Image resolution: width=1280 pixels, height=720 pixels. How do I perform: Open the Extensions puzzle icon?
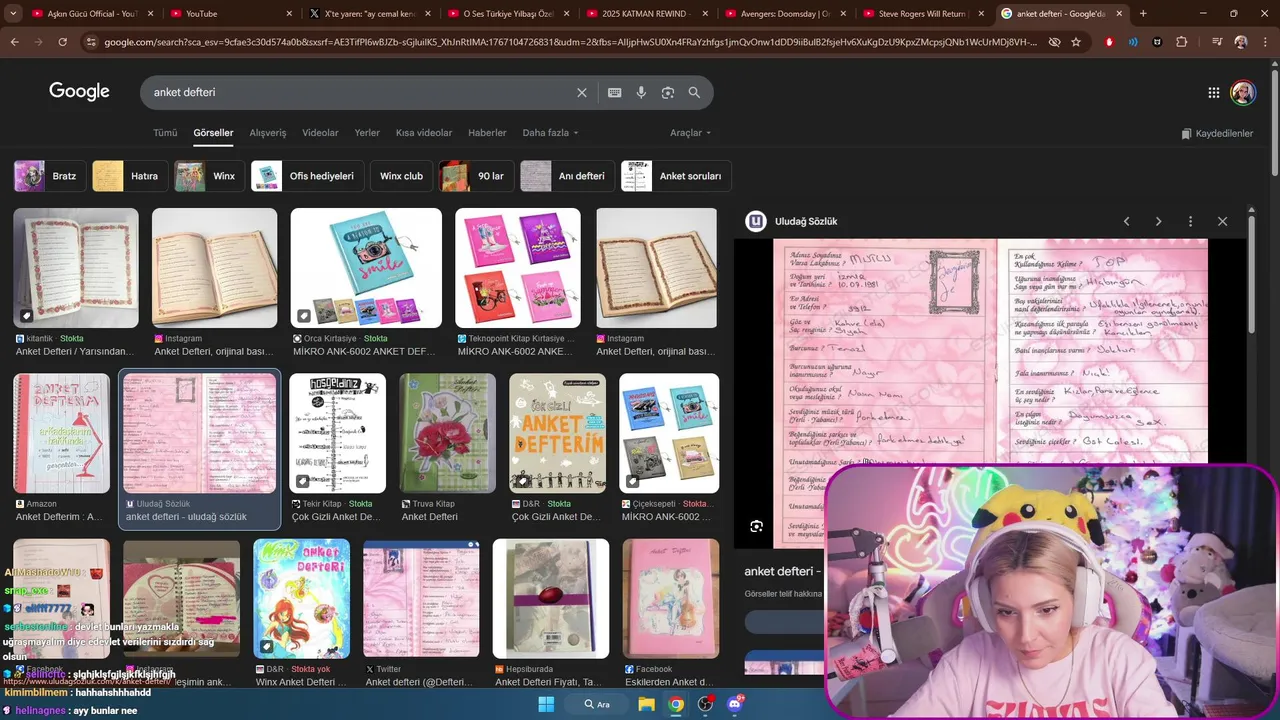point(1182,42)
